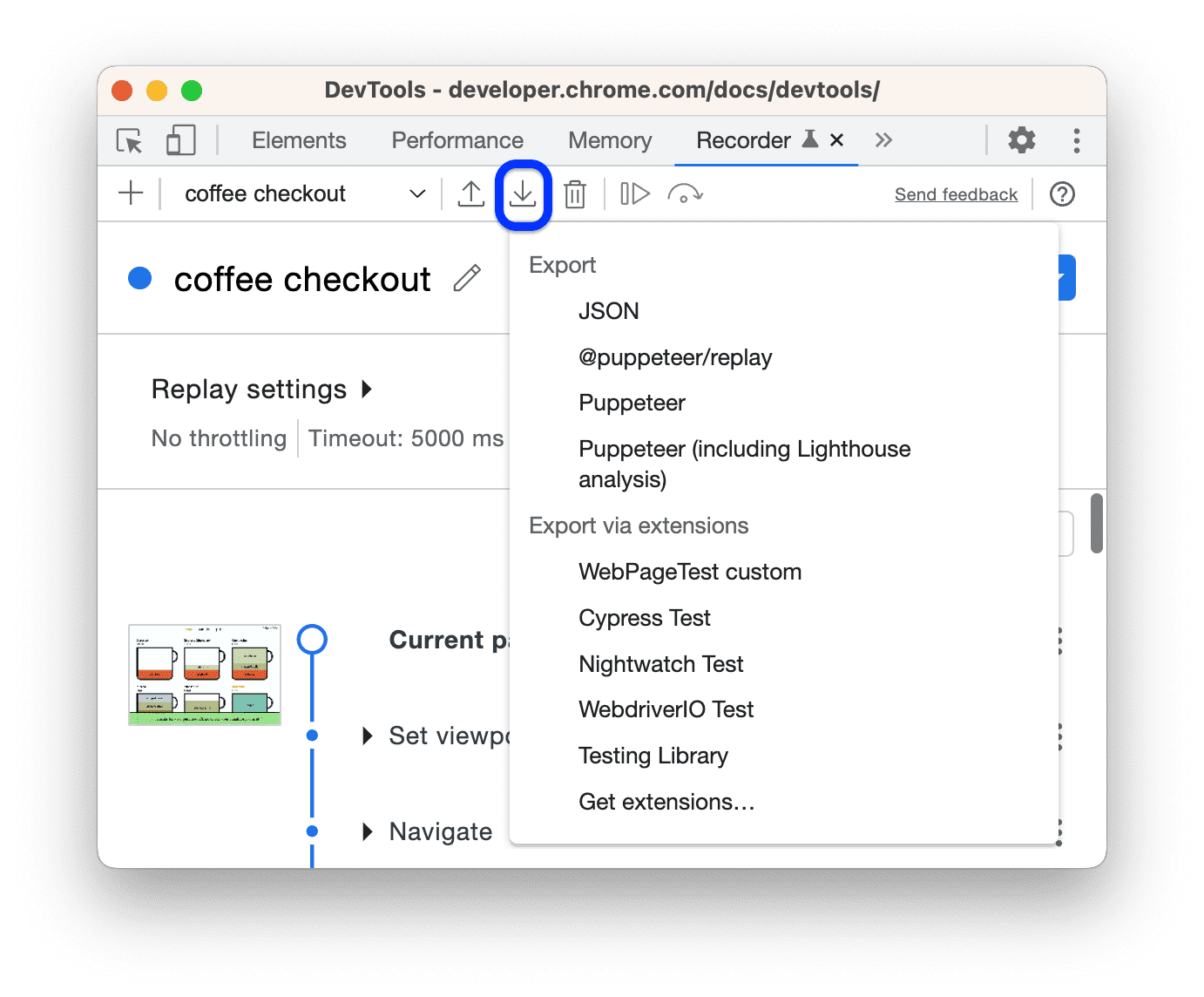This screenshot has height=997, width=1204.
Task: Select Cypress Test export option
Action: (x=644, y=618)
